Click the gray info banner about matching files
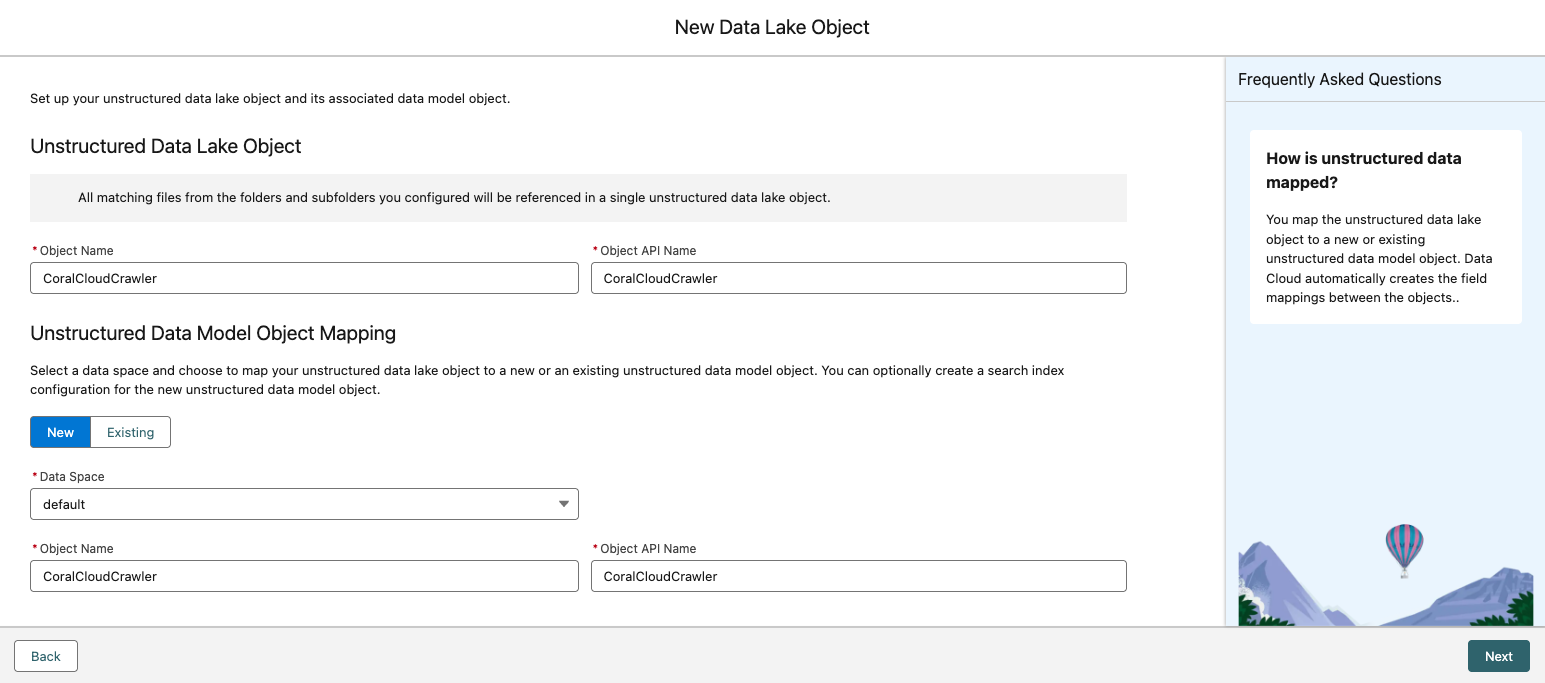1545x683 pixels. click(578, 198)
